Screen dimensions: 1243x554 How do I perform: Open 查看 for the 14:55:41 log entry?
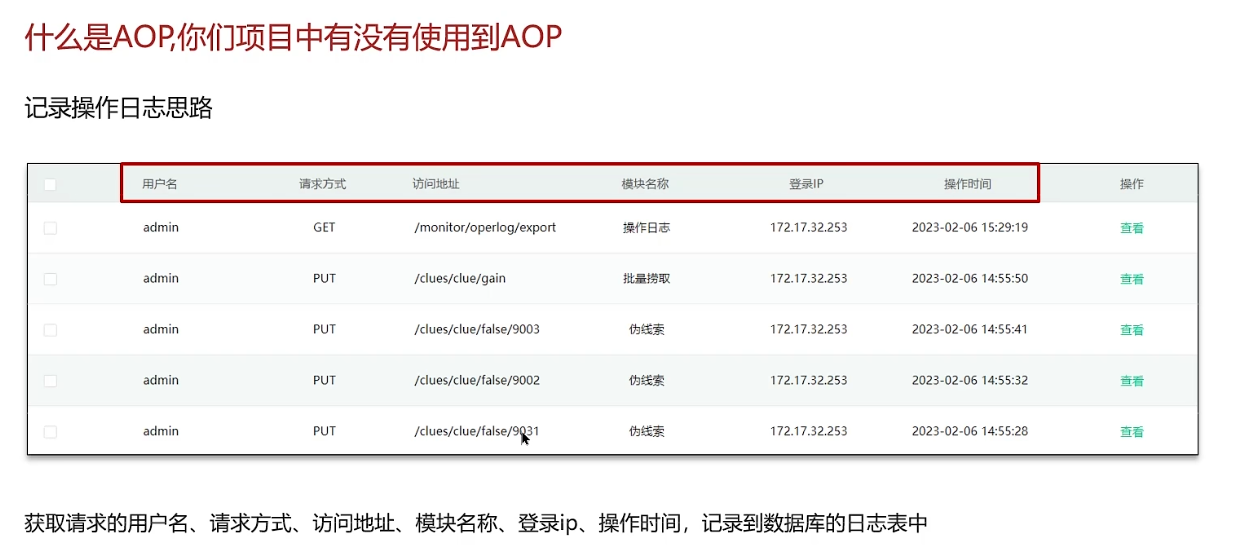pyautogui.click(x=1131, y=330)
